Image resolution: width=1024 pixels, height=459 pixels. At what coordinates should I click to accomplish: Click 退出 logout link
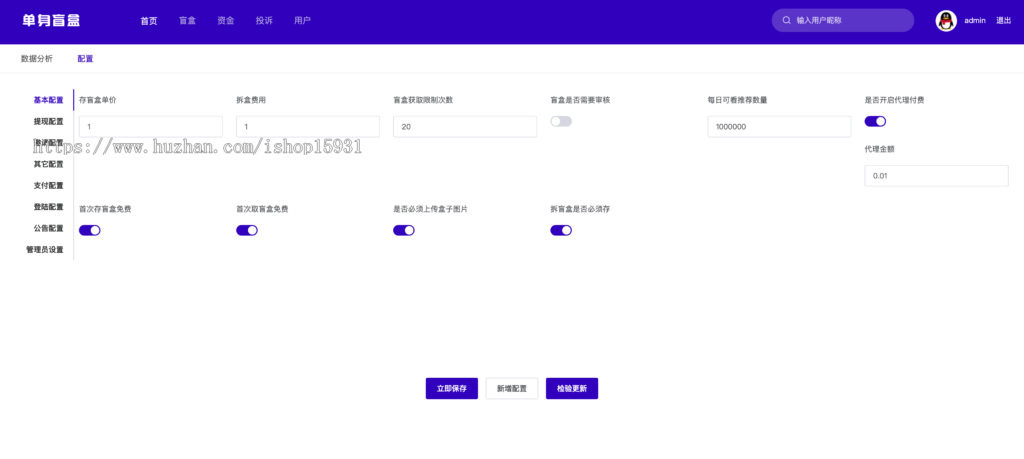point(1004,21)
